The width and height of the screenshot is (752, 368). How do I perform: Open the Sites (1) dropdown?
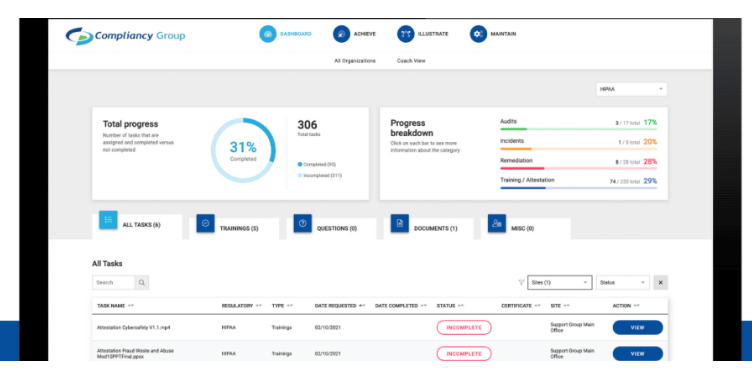tap(560, 283)
